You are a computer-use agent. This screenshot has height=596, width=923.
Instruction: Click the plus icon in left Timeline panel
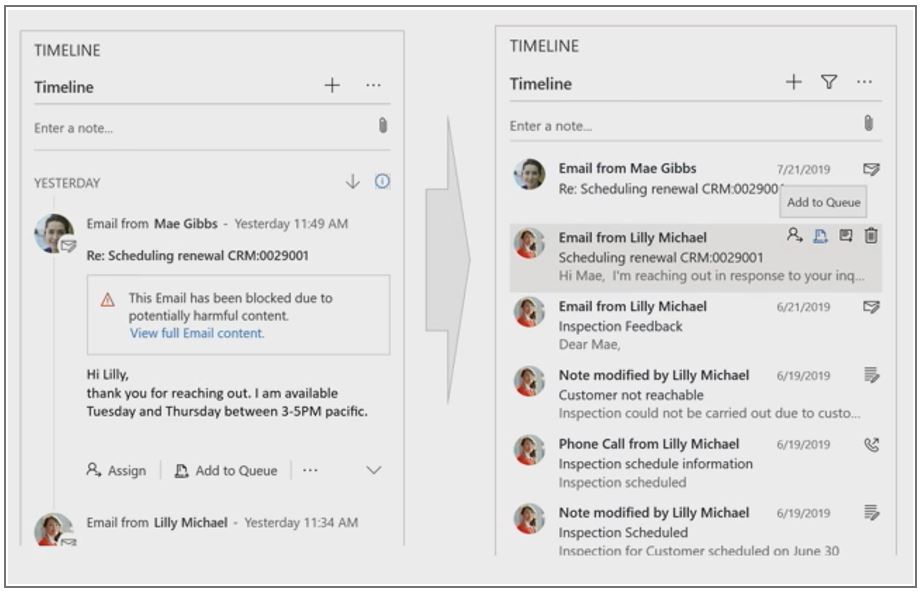(x=332, y=85)
